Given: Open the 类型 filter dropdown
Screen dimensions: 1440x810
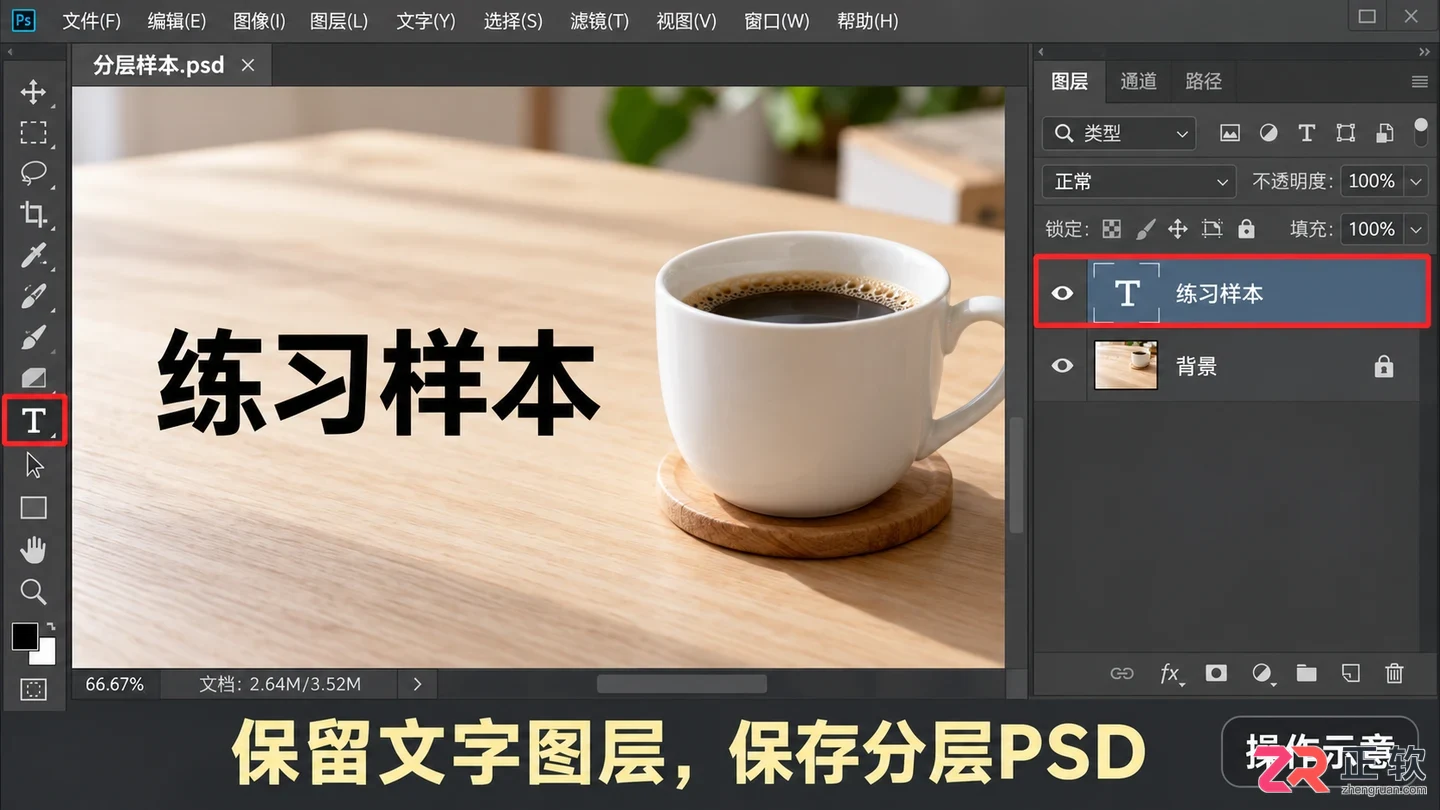Looking at the screenshot, I should pyautogui.click(x=1119, y=133).
